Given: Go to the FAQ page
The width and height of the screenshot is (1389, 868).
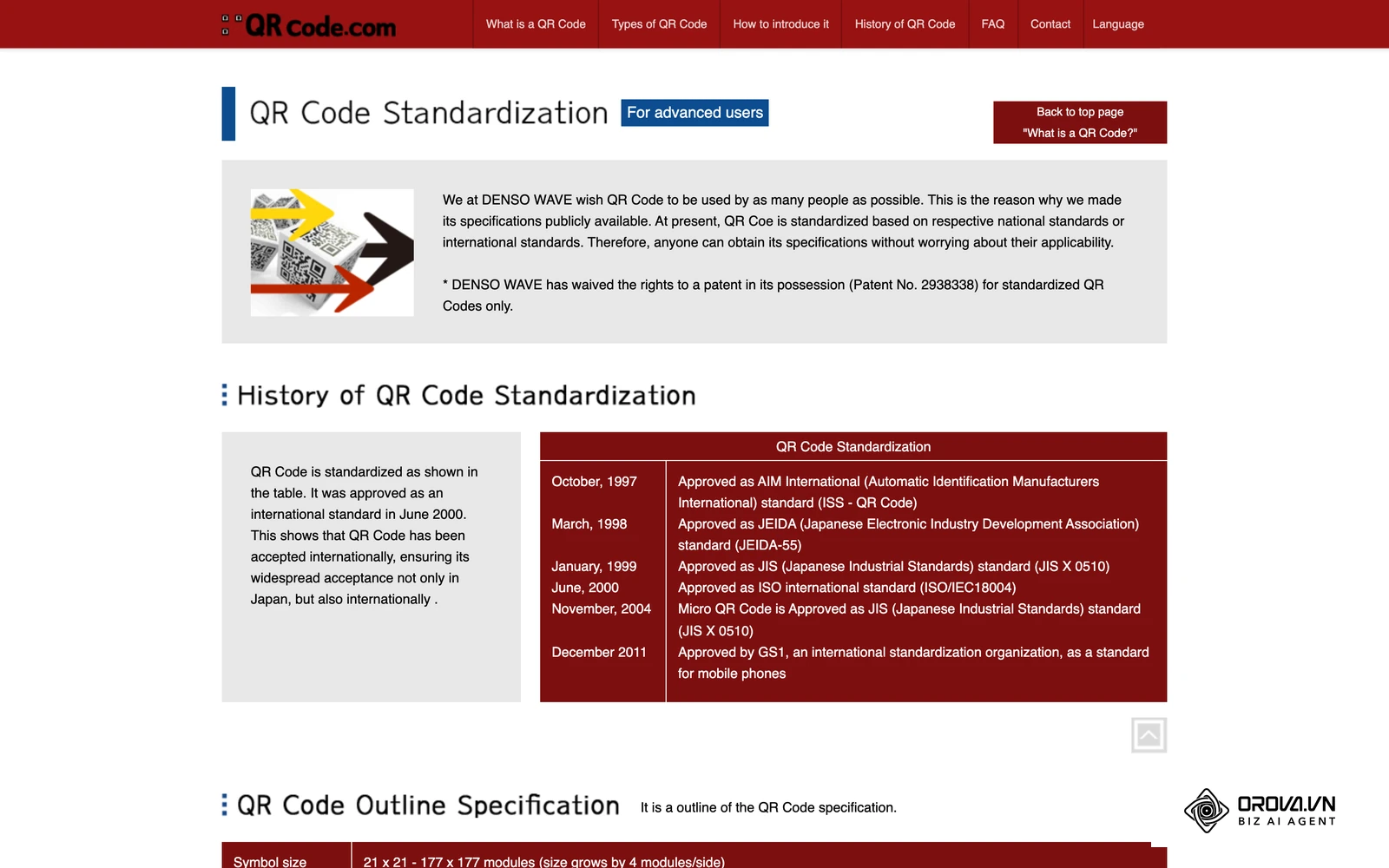Looking at the screenshot, I should 992,24.
